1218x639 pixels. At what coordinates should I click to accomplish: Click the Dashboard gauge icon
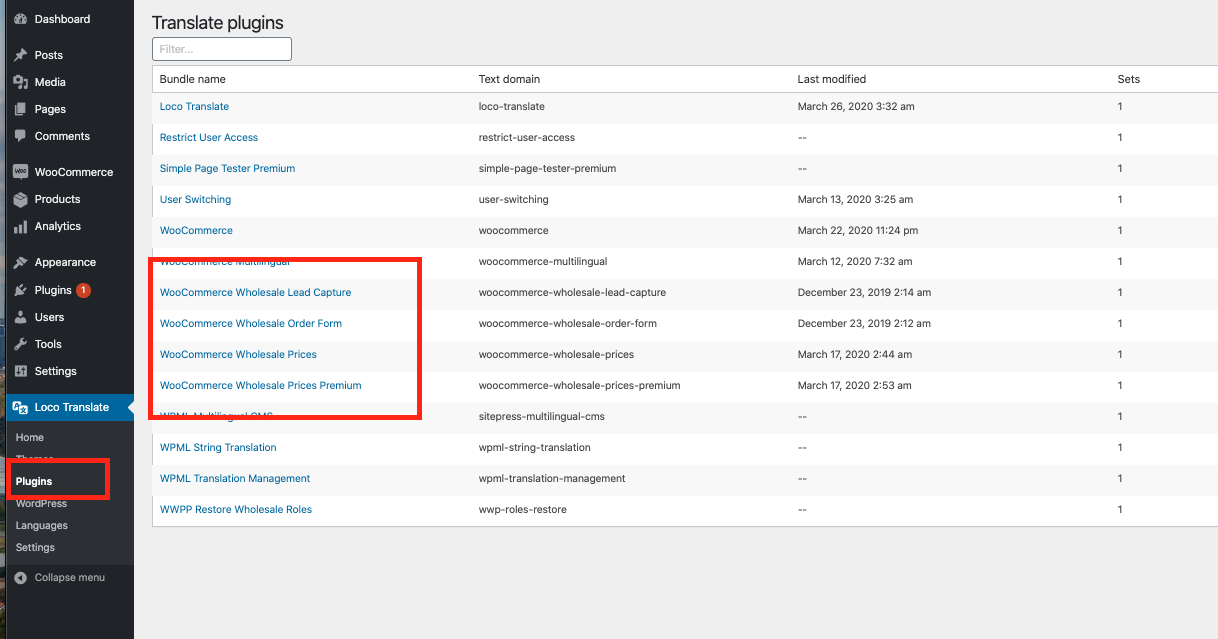20,19
